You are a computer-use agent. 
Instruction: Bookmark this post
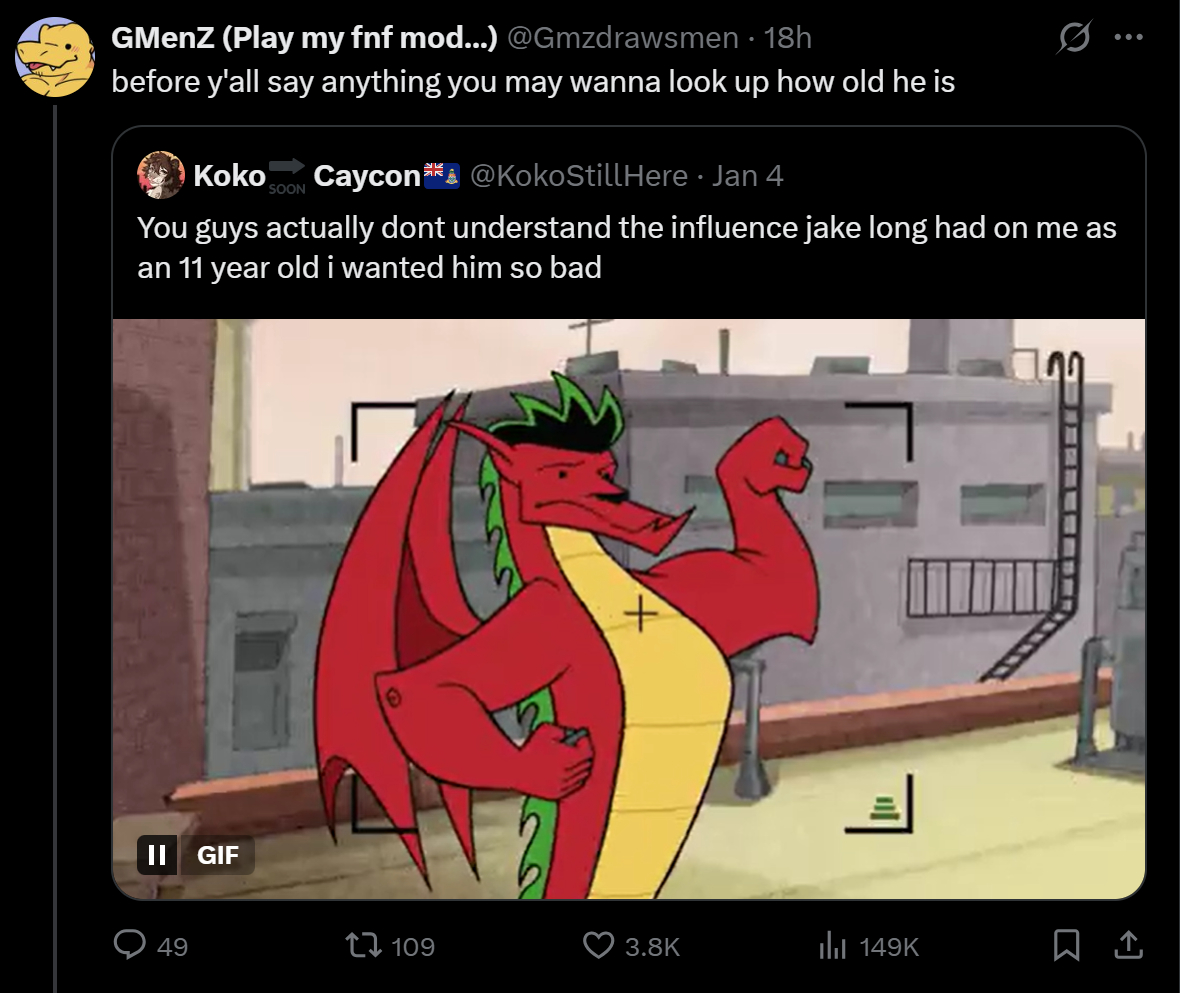coord(1067,945)
